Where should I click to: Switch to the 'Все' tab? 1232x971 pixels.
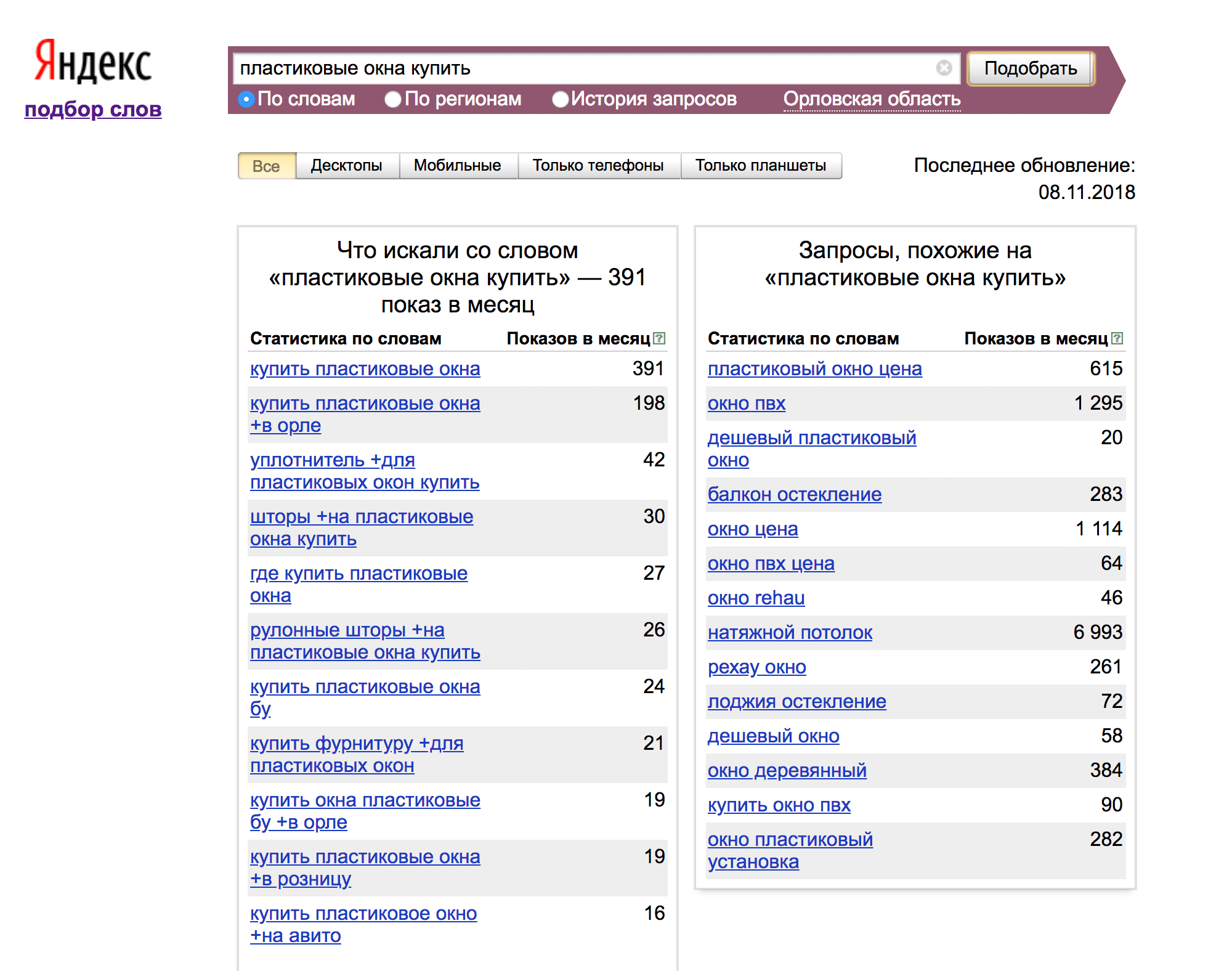pos(266,166)
